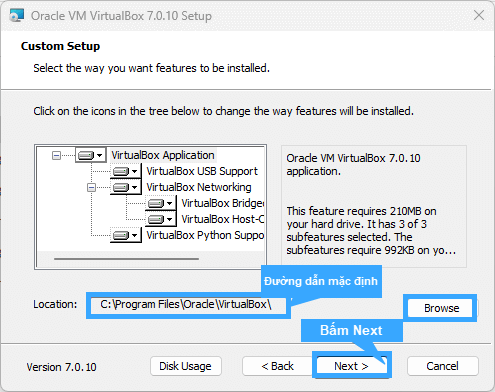Open the Disk Usage dialog
Screen dimensions: 495x392
[x=186, y=366]
